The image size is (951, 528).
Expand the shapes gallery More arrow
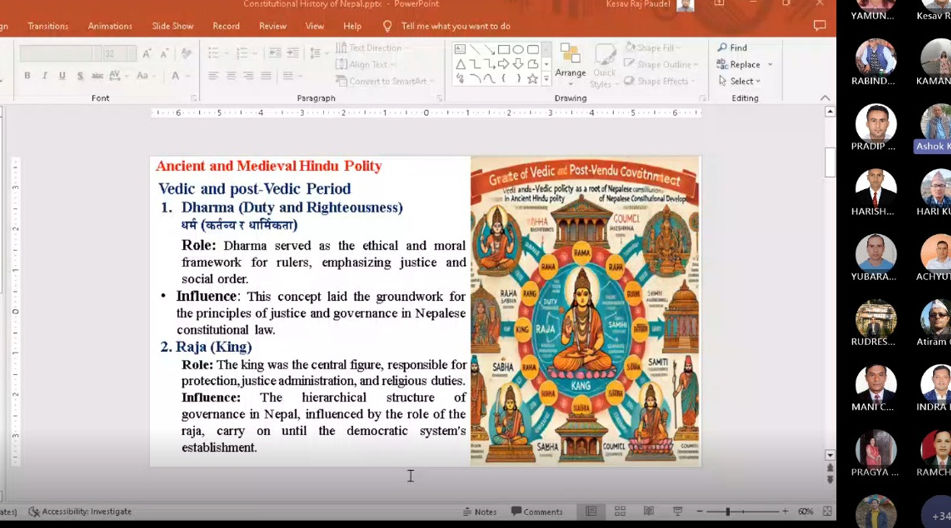(x=546, y=79)
